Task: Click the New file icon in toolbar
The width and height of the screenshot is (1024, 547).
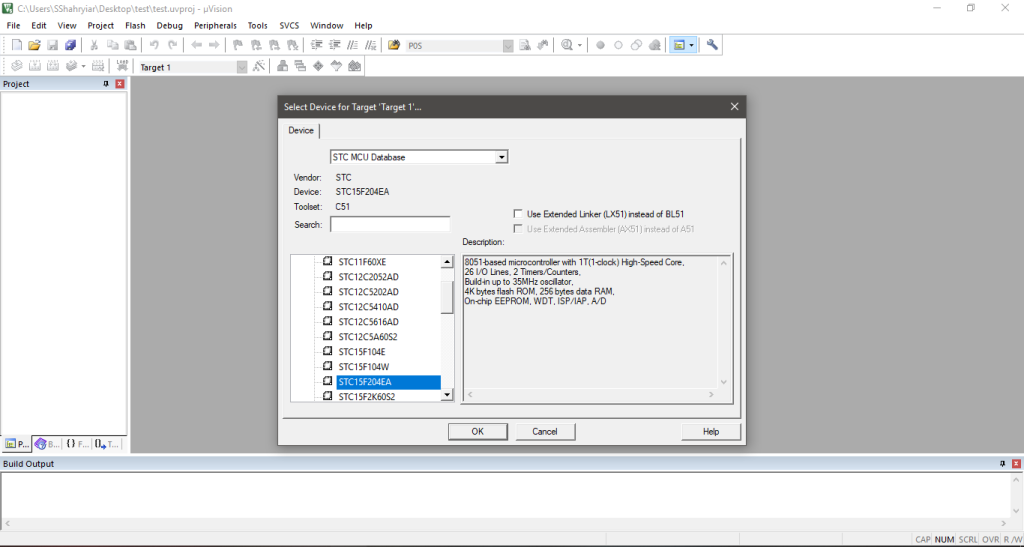Action: click(16, 45)
